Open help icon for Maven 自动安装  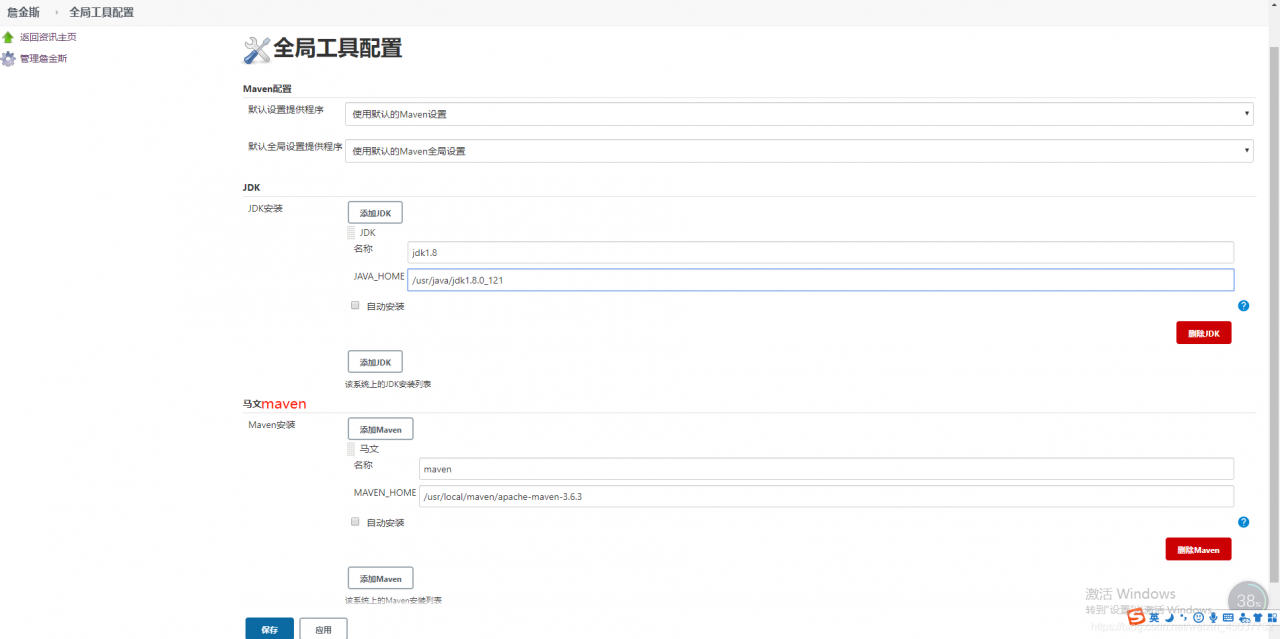coord(1243,522)
